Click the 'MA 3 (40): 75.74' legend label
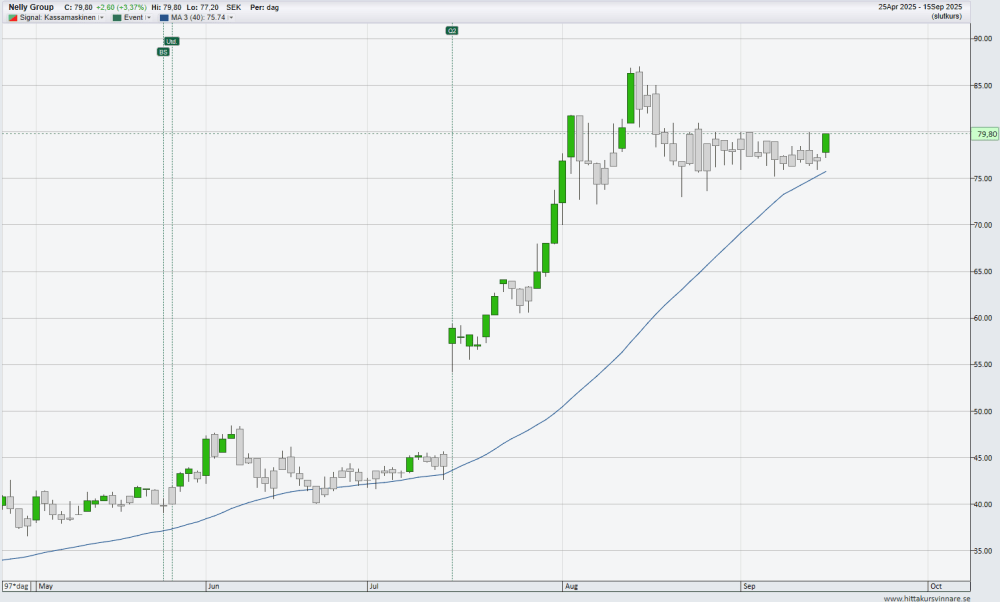The width and height of the screenshot is (1000, 602). click(x=198, y=18)
